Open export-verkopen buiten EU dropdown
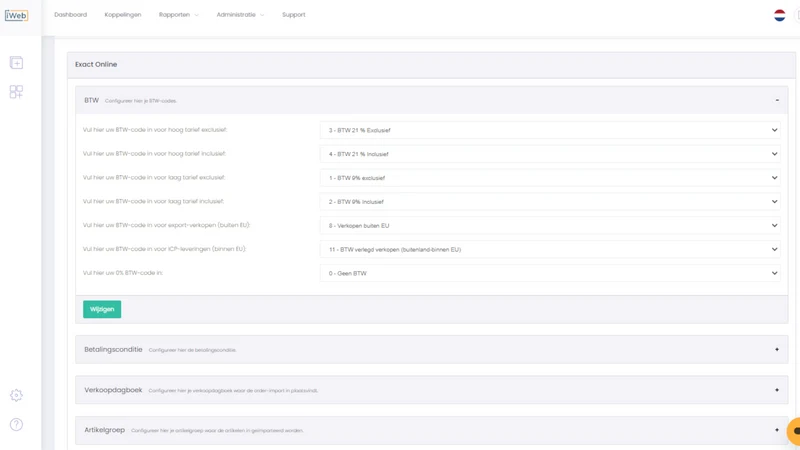The width and height of the screenshot is (800, 450). tap(551, 226)
